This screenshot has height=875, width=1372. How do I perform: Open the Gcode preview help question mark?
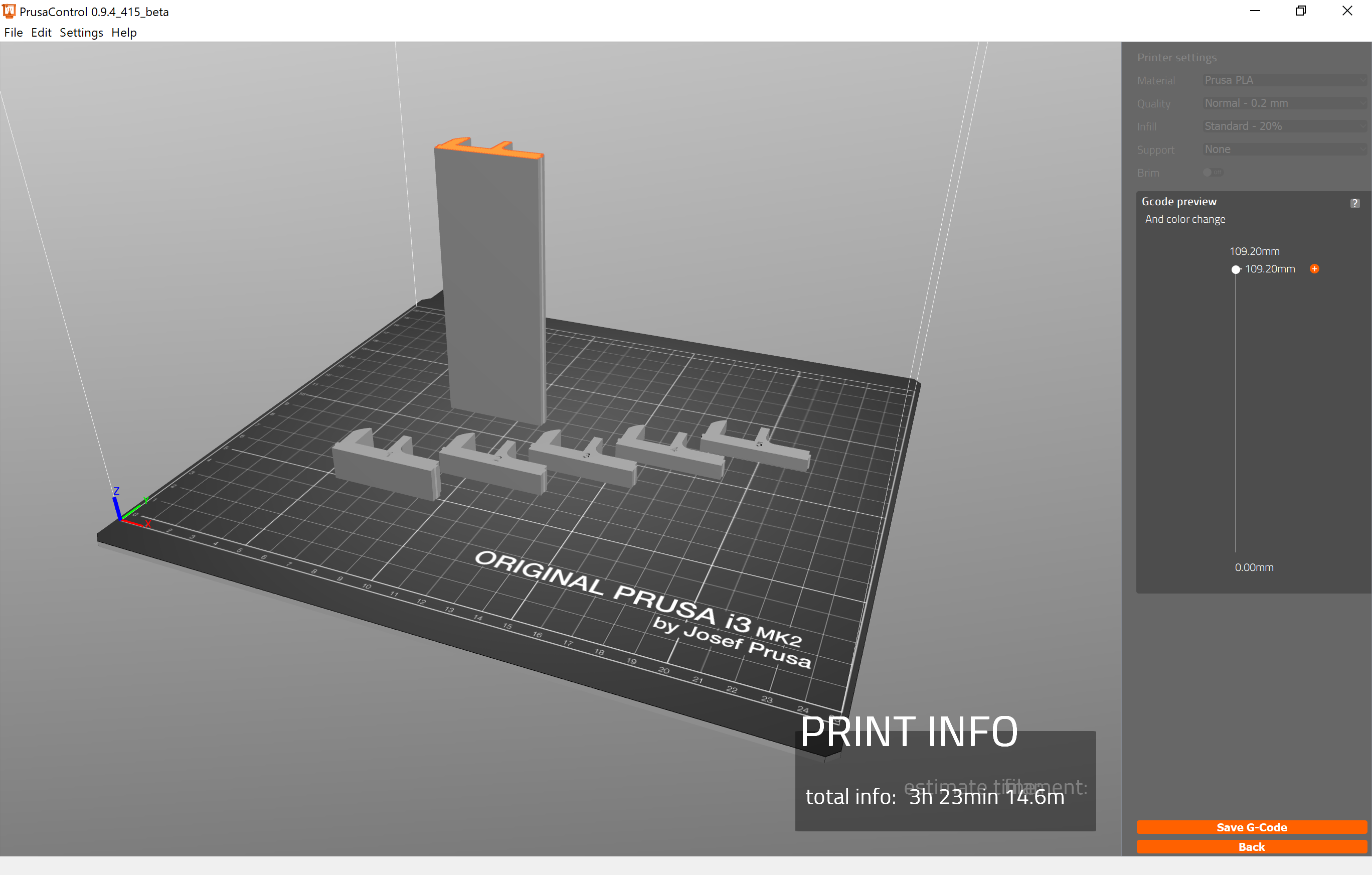1354,204
